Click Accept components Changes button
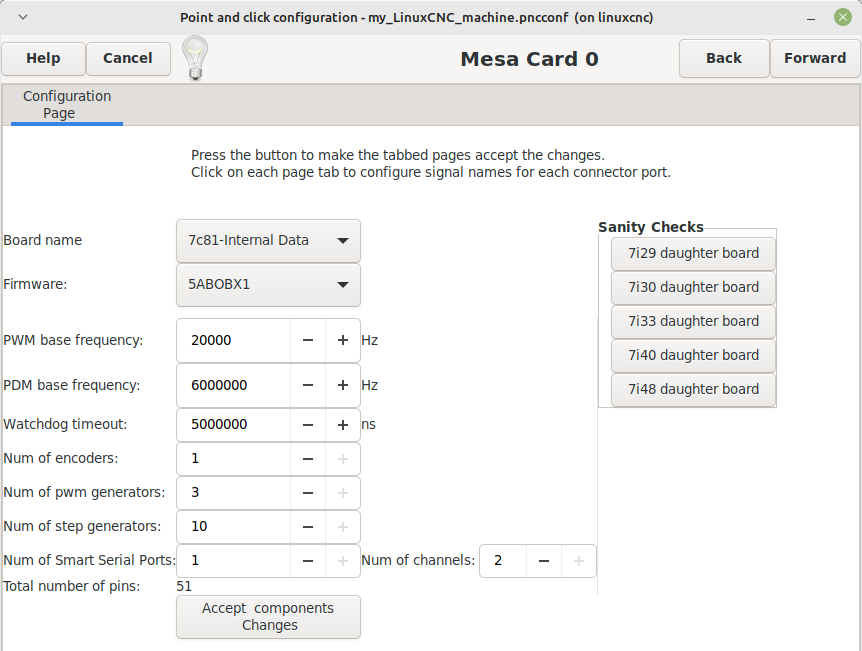The width and height of the screenshot is (862, 651). click(268, 617)
